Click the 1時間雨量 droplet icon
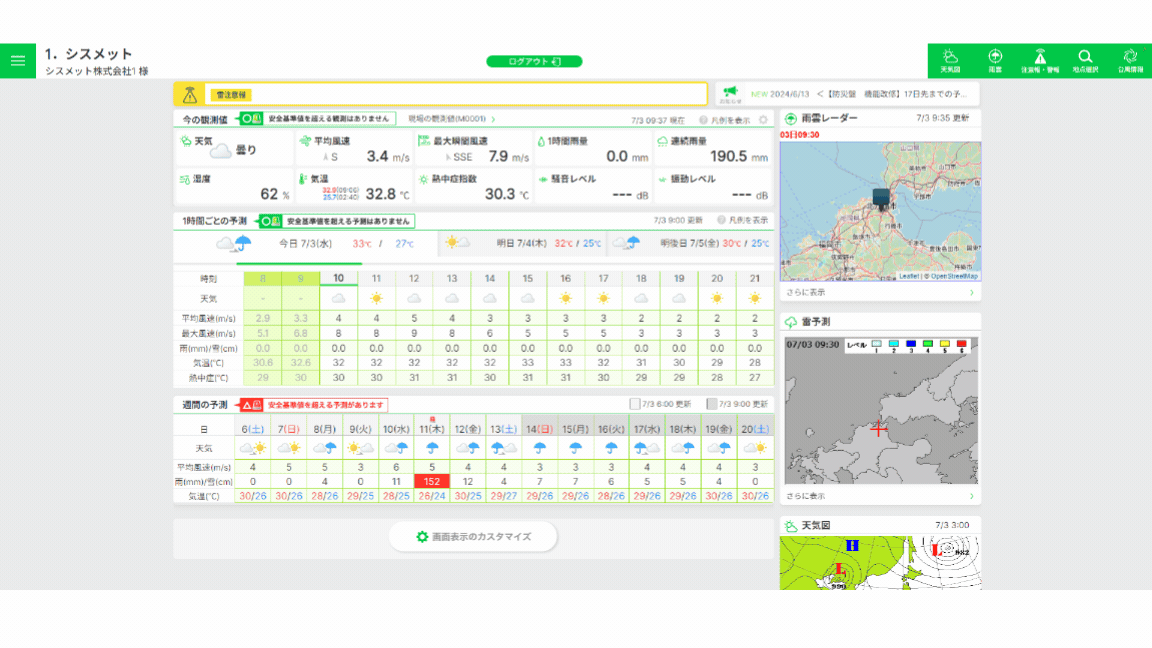Viewport: 1152px width, 648px height. tap(541, 141)
